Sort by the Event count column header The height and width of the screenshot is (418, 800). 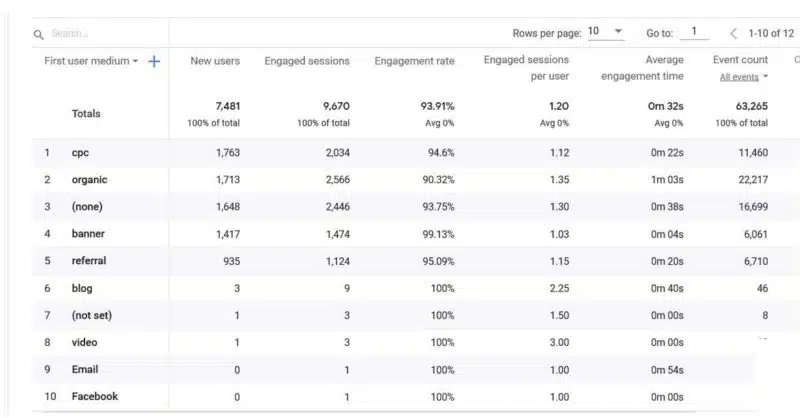(x=740, y=60)
